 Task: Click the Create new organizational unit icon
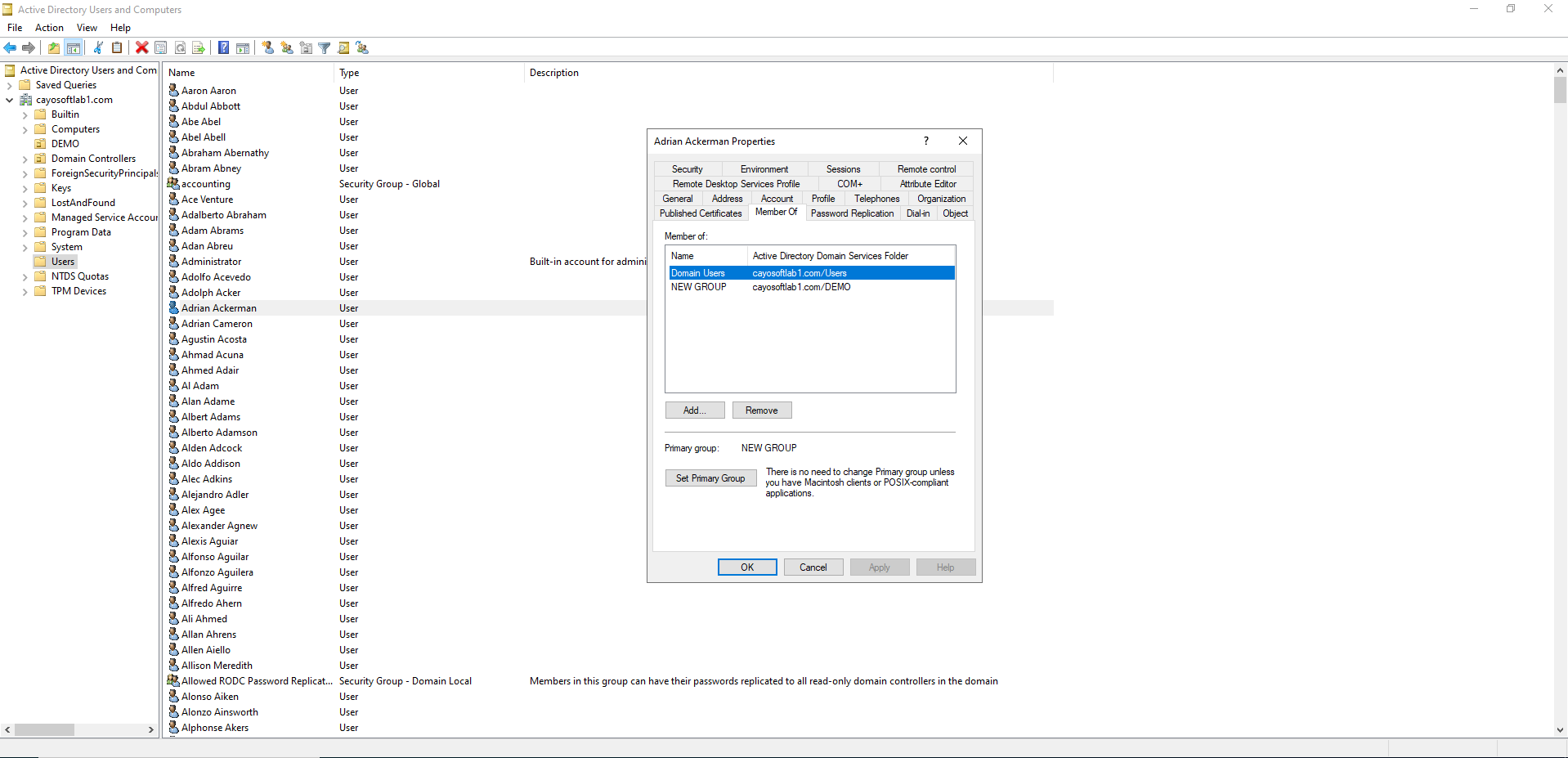click(306, 47)
